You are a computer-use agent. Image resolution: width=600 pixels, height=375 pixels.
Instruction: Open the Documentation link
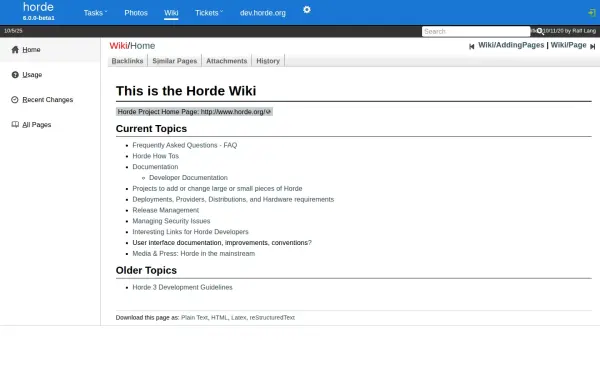tap(155, 167)
